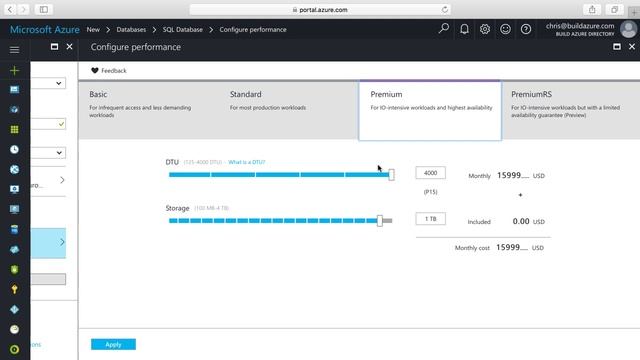Image resolution: width=640 pixels, height=360 pixels.
Task: Click the Microsoft Azure logo
Action: (x=44, y=29)
